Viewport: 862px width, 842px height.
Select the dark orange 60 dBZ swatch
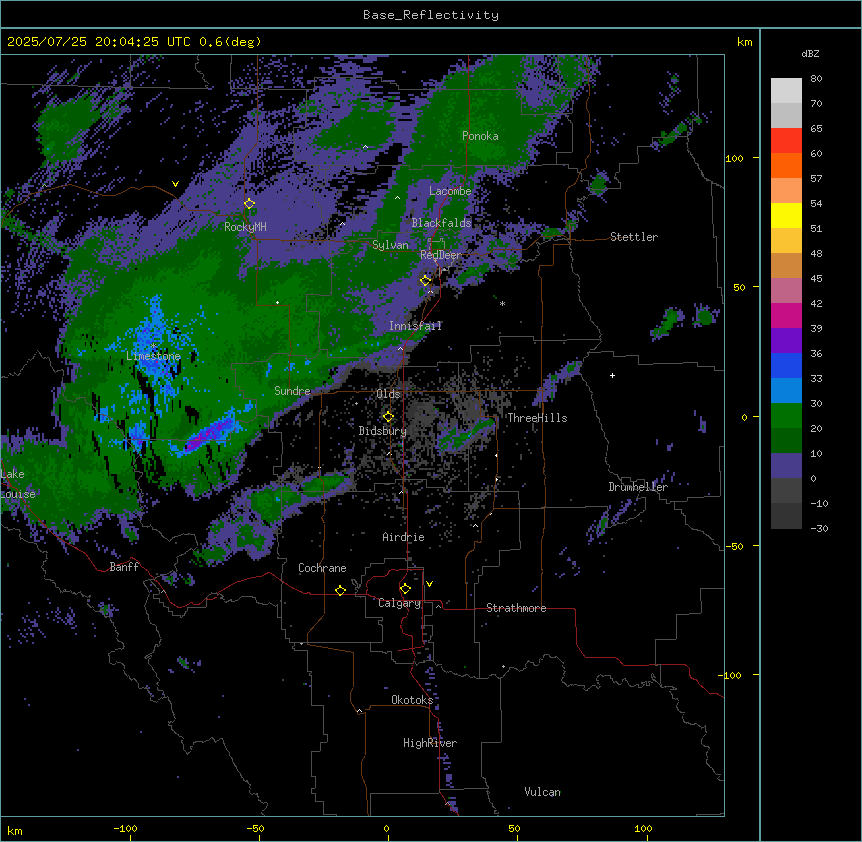click(786, 165)
